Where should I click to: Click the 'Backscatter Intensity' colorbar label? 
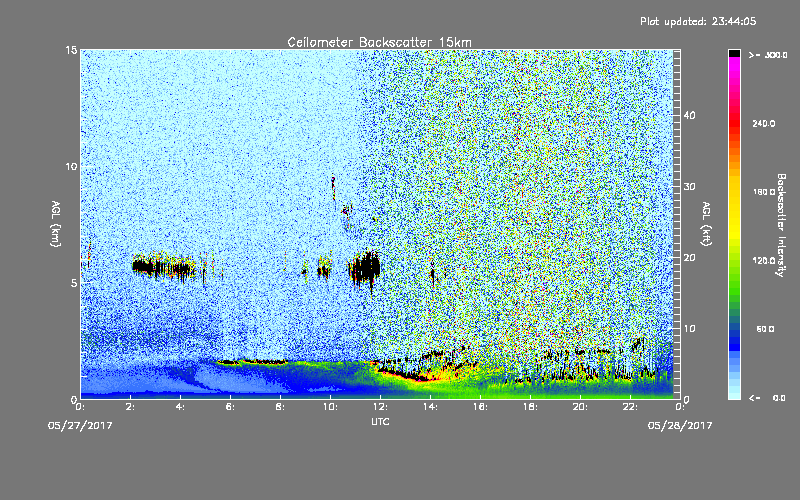tap(780, 225)
